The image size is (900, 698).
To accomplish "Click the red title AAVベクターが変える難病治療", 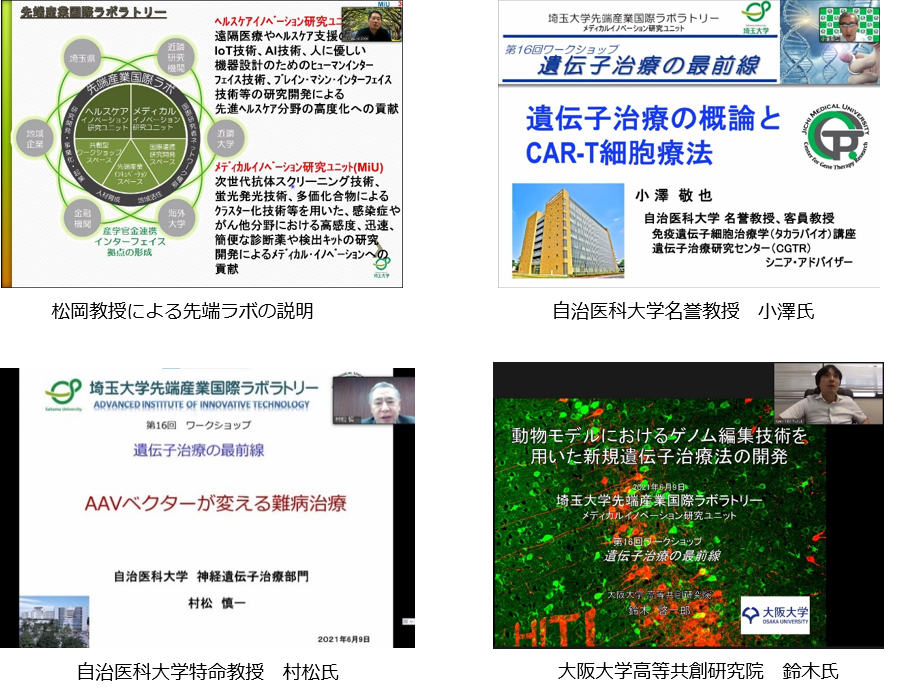I will pos(215,504).
